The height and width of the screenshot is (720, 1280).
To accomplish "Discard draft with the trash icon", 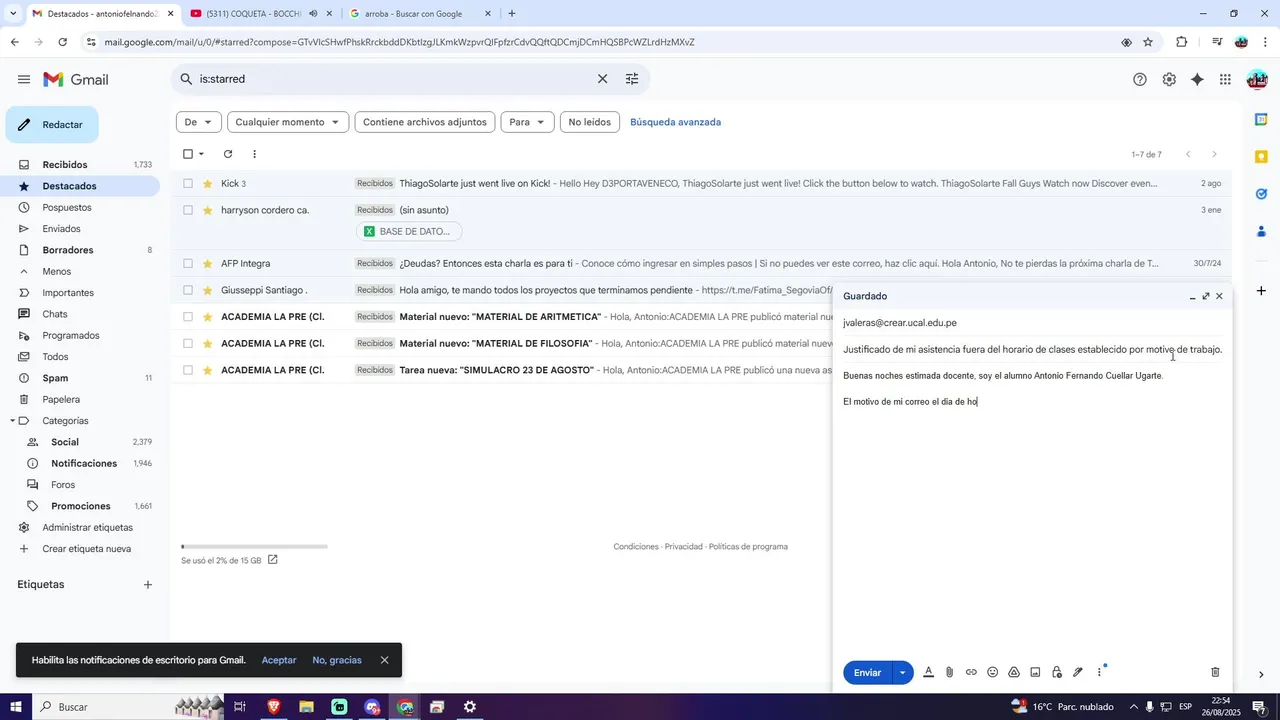I will 1215,672.
